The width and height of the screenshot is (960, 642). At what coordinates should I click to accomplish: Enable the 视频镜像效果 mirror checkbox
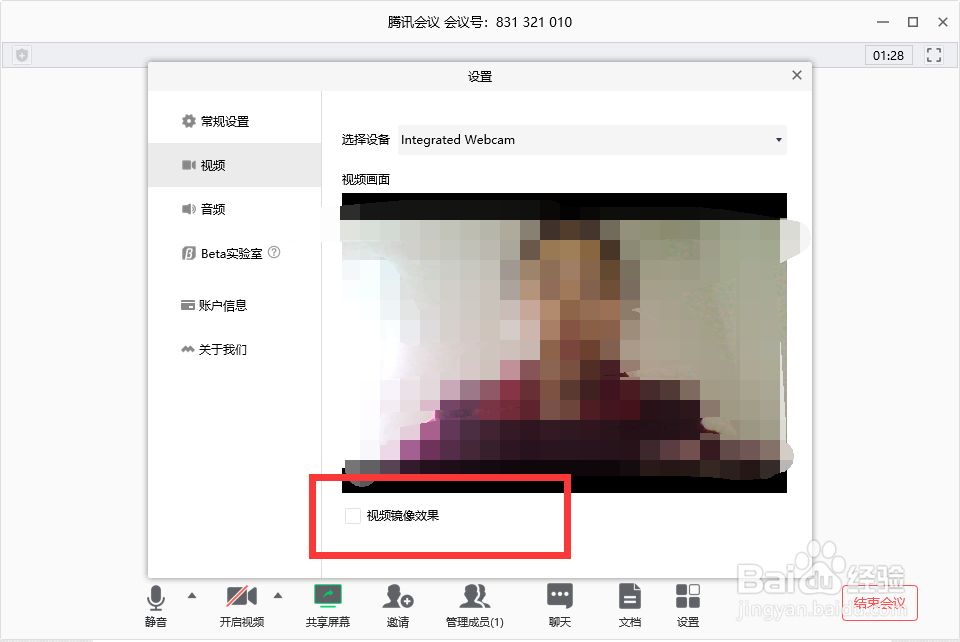coord(352,515)
